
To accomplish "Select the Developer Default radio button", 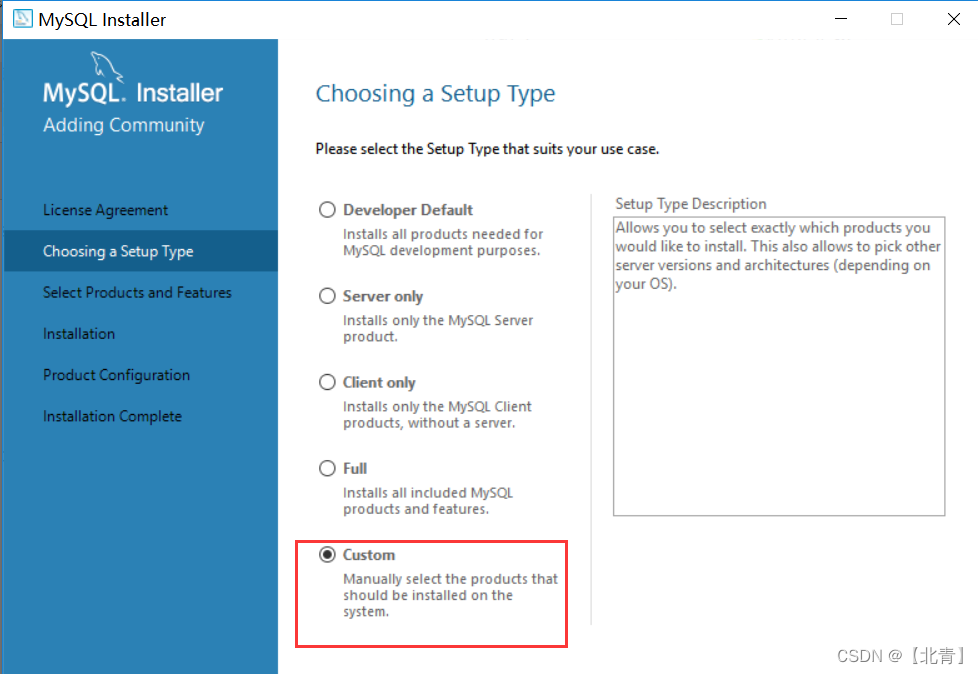I will click(327, 209).
